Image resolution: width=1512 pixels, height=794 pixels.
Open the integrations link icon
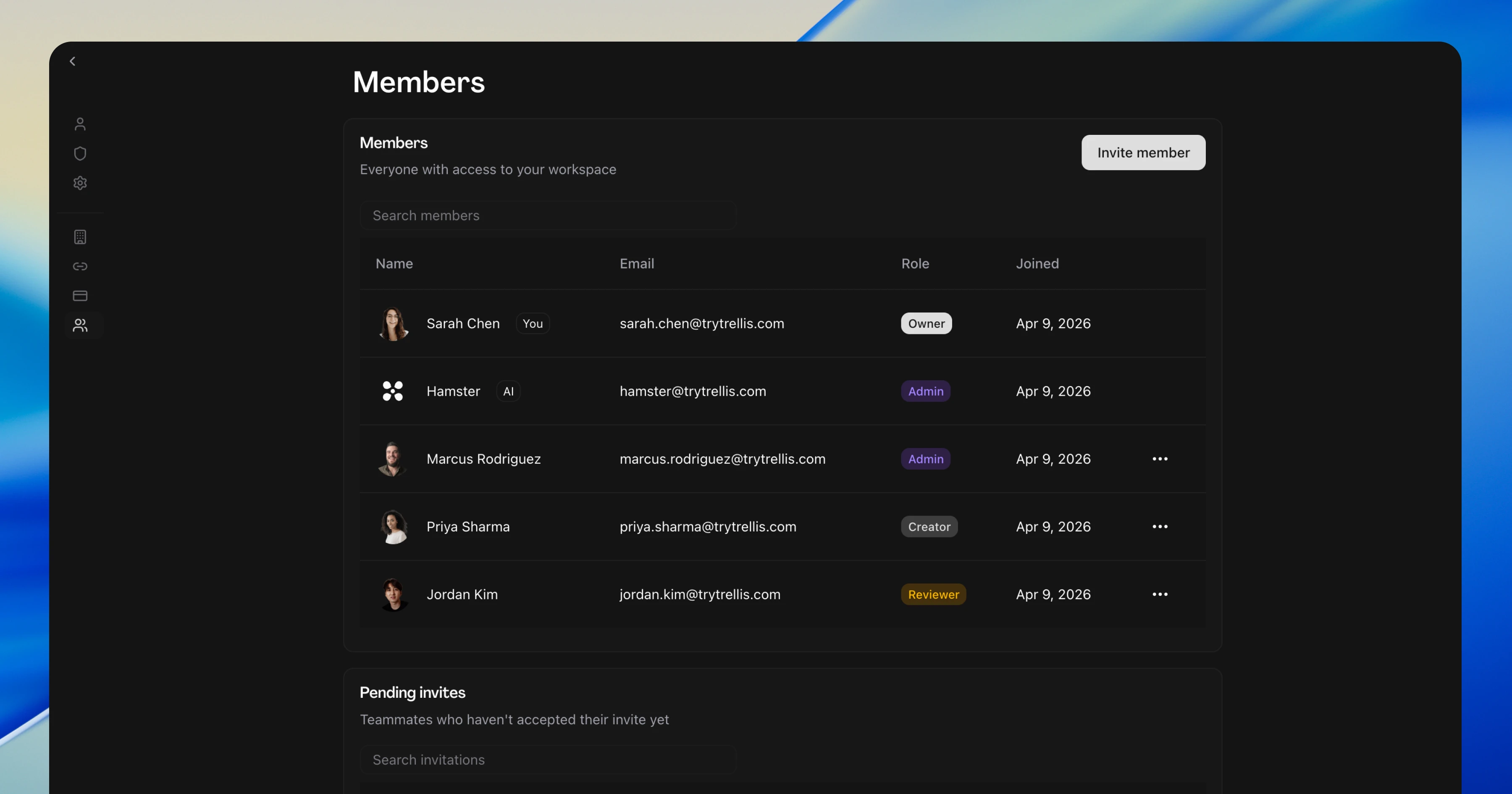(80, 266)
